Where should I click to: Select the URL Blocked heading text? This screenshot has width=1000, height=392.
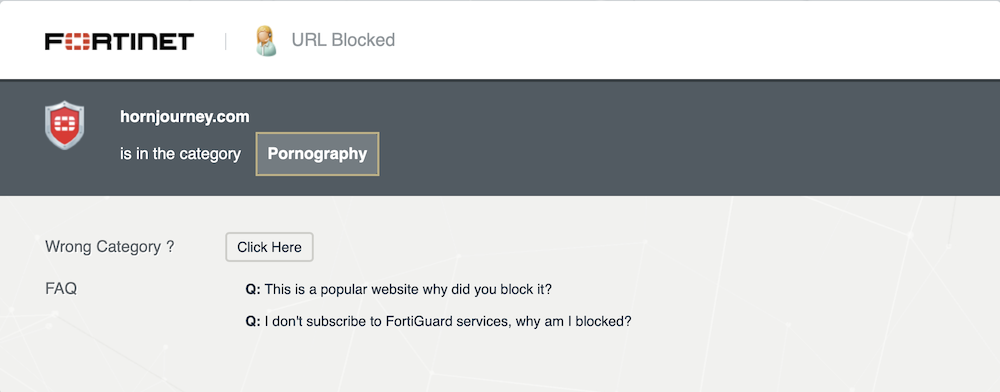click(x=343, y=40)
